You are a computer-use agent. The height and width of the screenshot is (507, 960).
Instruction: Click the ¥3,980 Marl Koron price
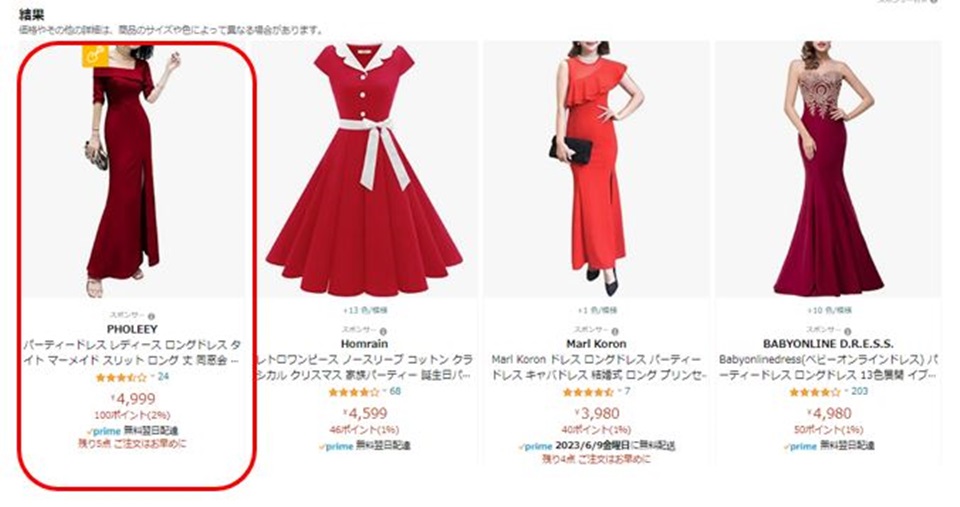tap(597, 413)
